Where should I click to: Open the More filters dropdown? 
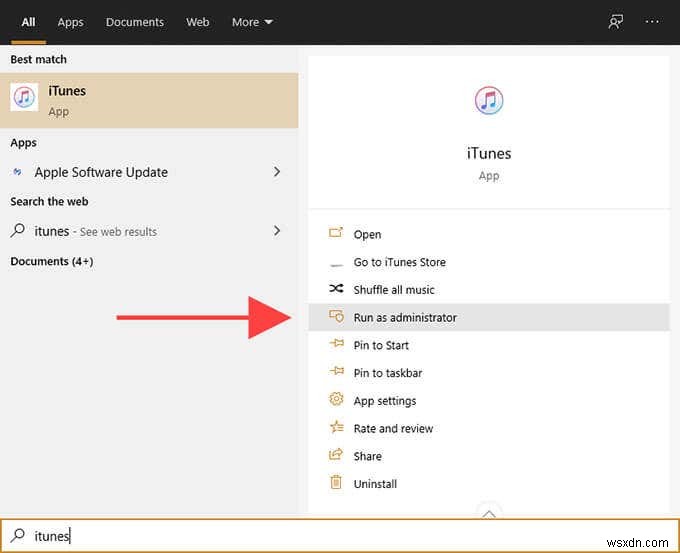point(252,22)
